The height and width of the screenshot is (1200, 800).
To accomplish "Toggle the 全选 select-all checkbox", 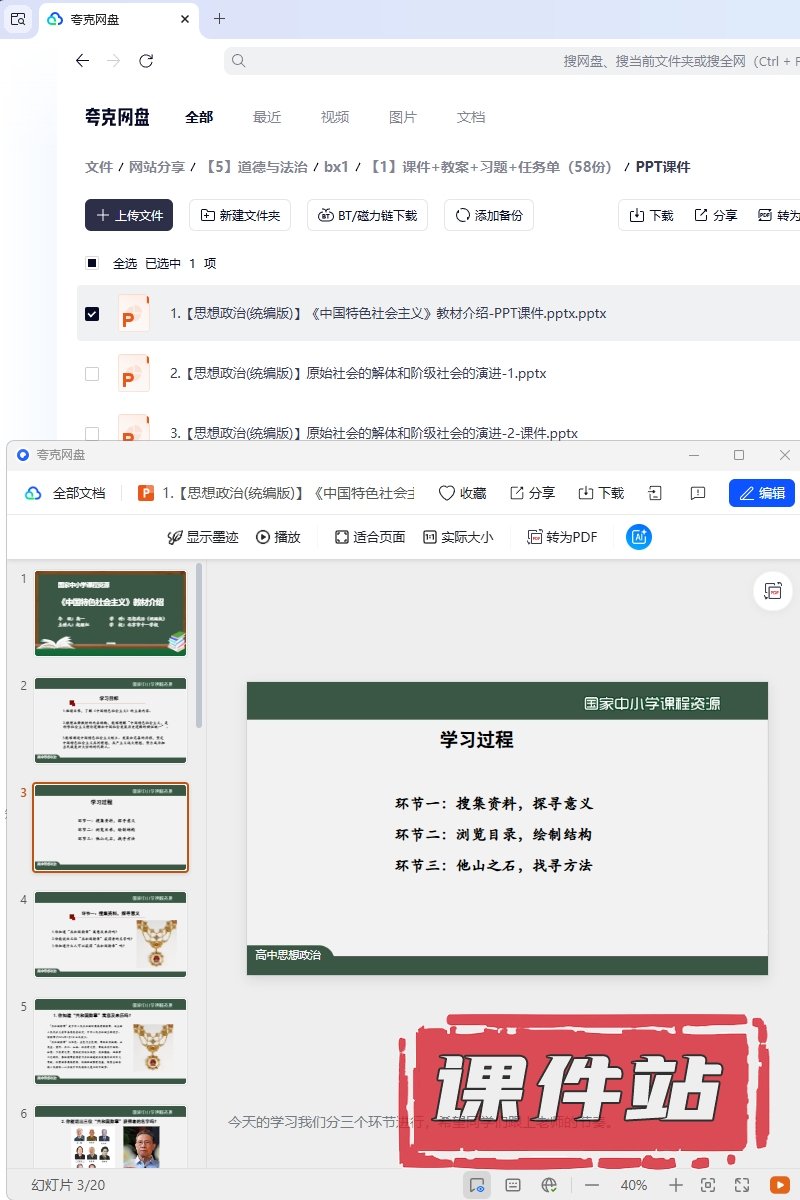I will click(x=92, y=263).
